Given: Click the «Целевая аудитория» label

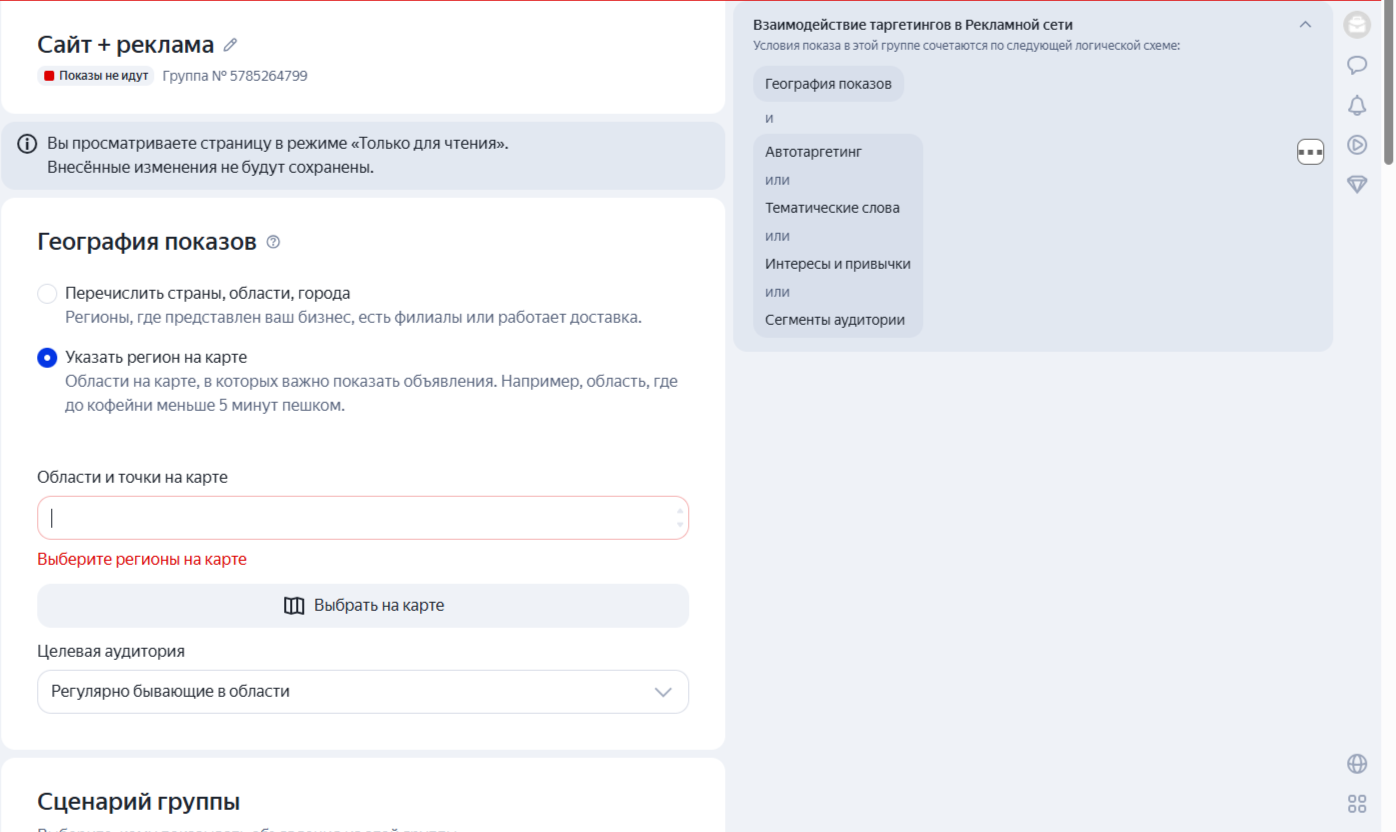Looking at the screenshot, I should tap(111, 651).
